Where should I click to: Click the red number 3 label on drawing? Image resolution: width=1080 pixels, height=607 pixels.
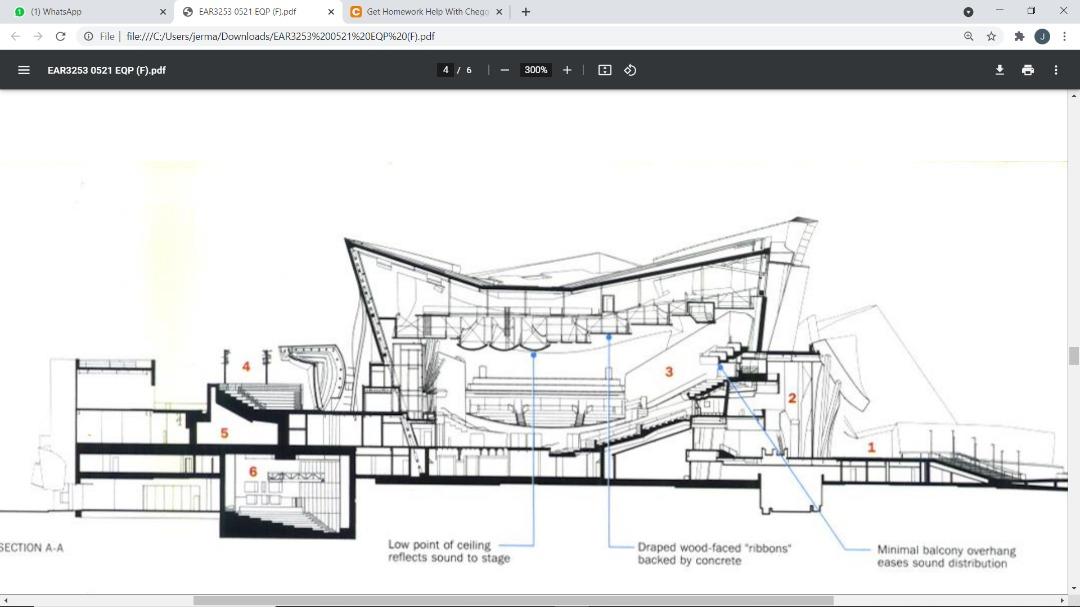tap(668, 372)
